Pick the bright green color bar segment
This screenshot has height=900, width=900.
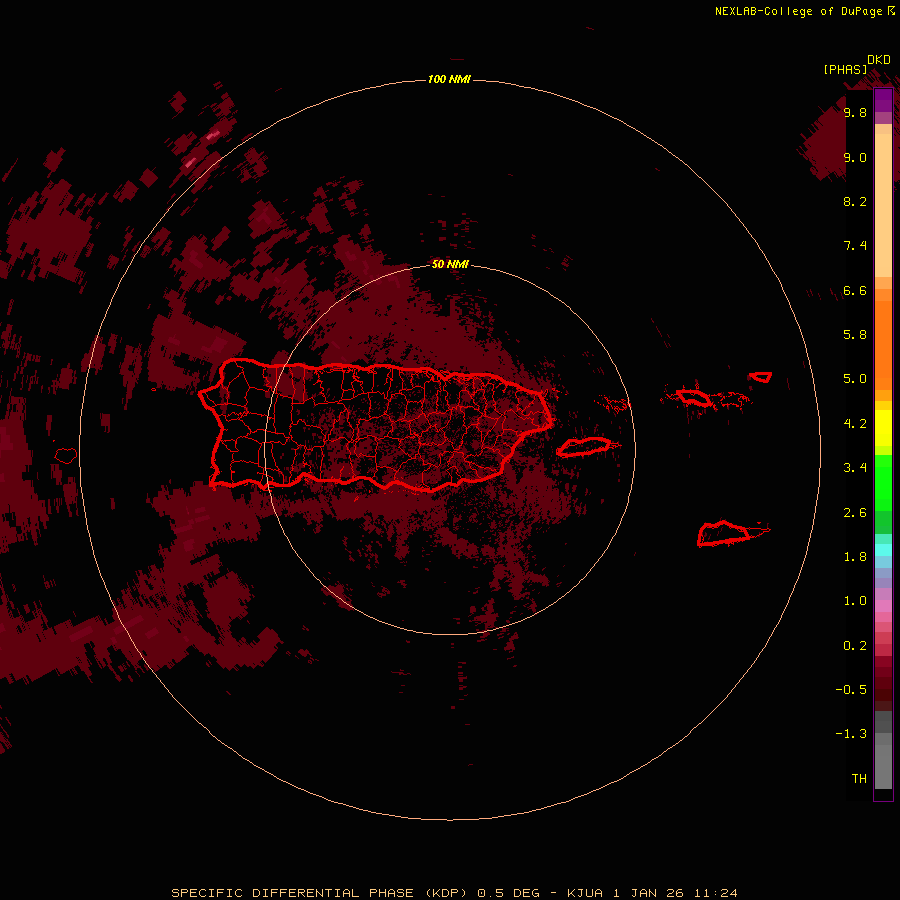pyautogui.click(x=883, y=482)
